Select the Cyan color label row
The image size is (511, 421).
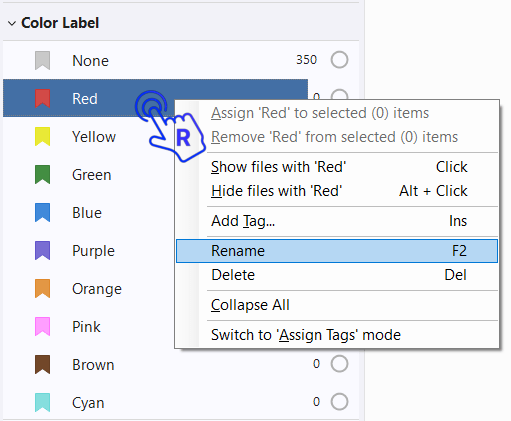pyautogui.click(x=181, y=402)
